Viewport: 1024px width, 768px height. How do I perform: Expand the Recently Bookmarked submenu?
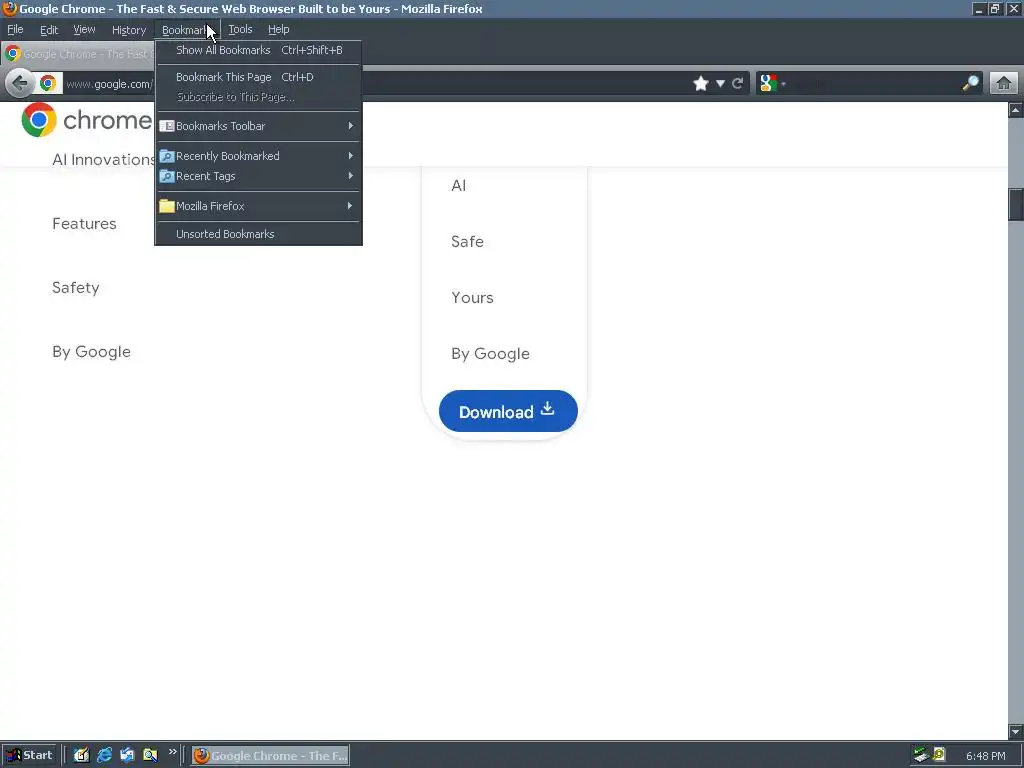(259, 156)
